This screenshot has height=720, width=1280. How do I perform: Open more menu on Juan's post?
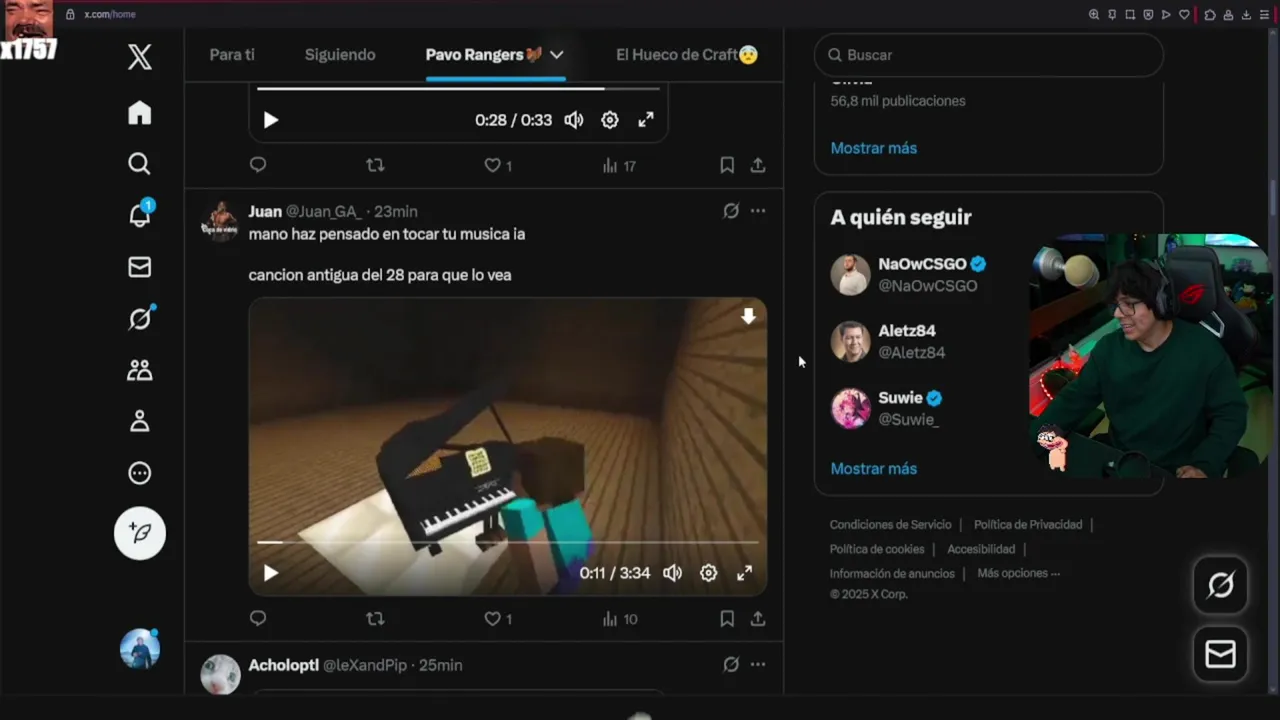coord(758,211)
